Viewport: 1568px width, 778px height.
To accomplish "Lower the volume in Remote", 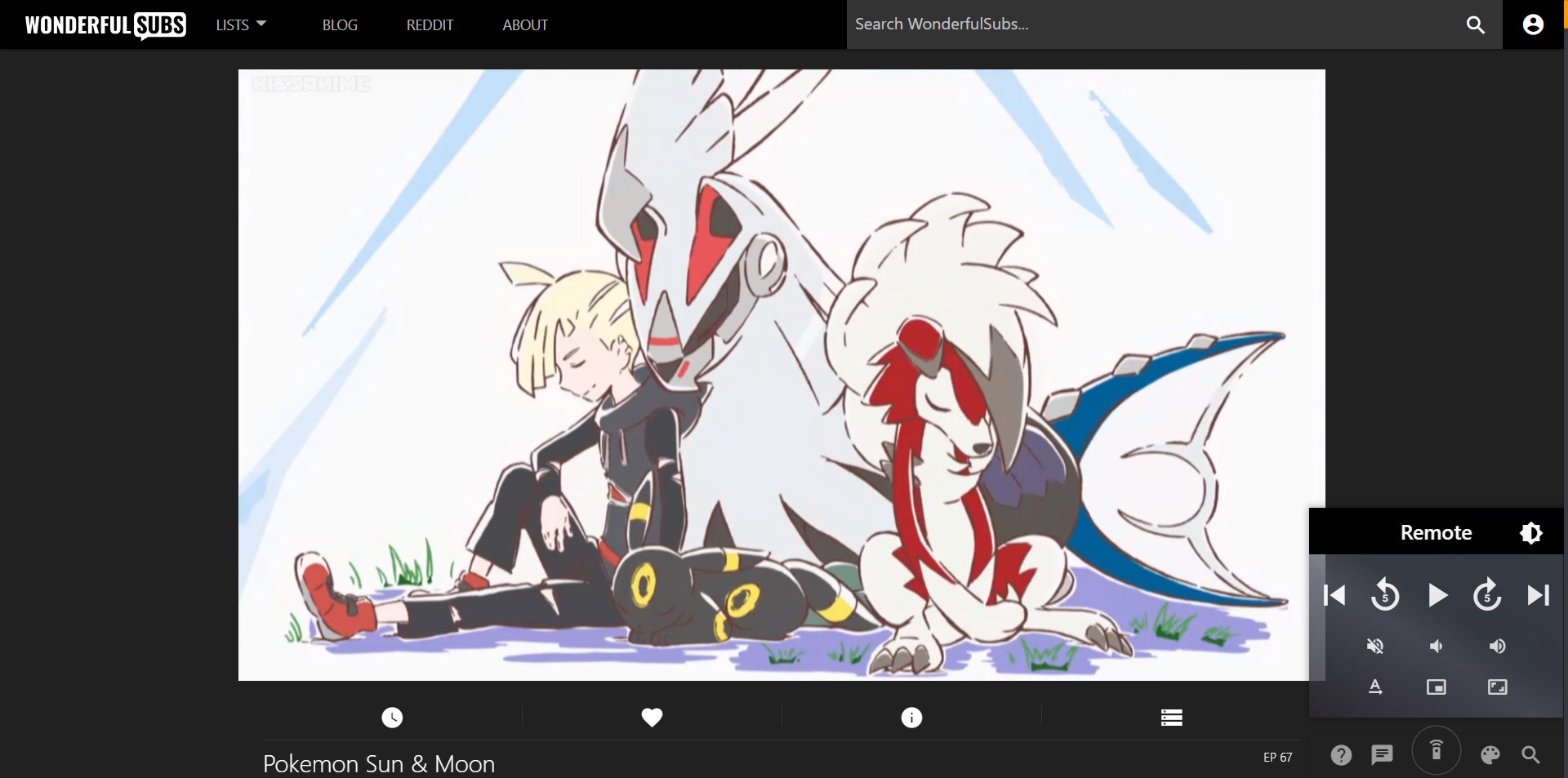I will click(x=1436, y=647).
